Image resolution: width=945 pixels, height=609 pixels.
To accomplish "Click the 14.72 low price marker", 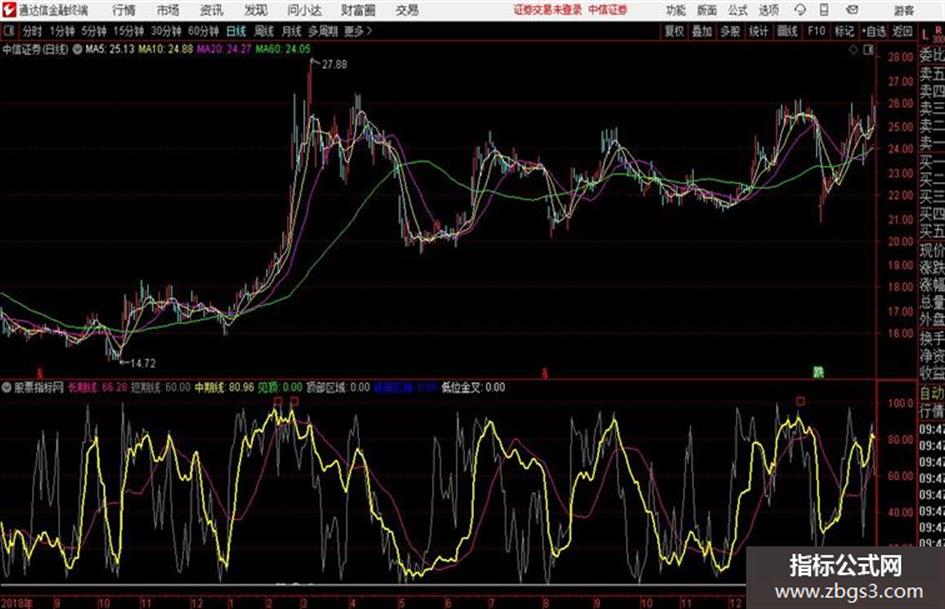I will click(x=143, y=364).
